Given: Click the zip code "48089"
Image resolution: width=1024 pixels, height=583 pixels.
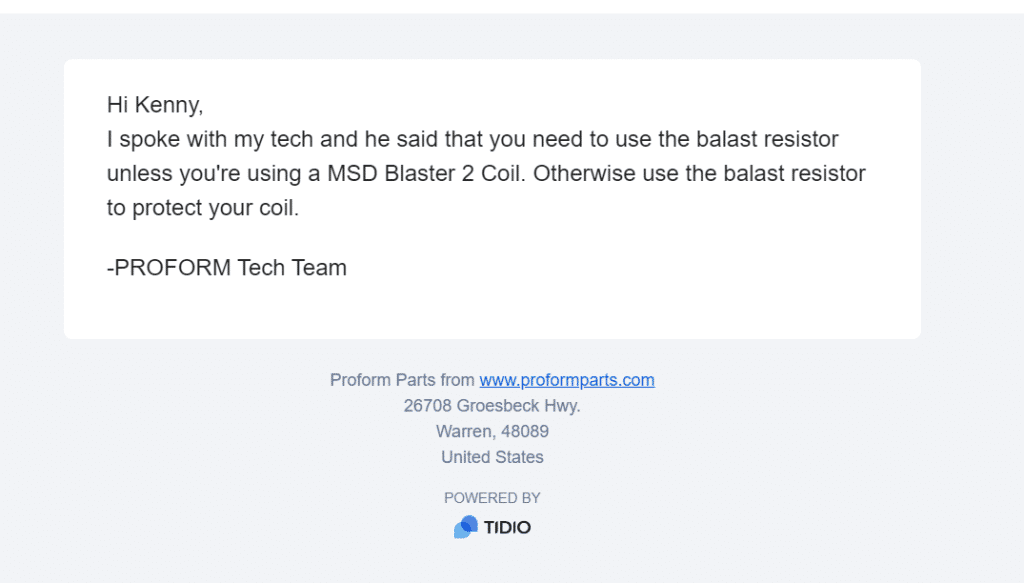Looking at the screenshot, I should [x=524, y=432].
